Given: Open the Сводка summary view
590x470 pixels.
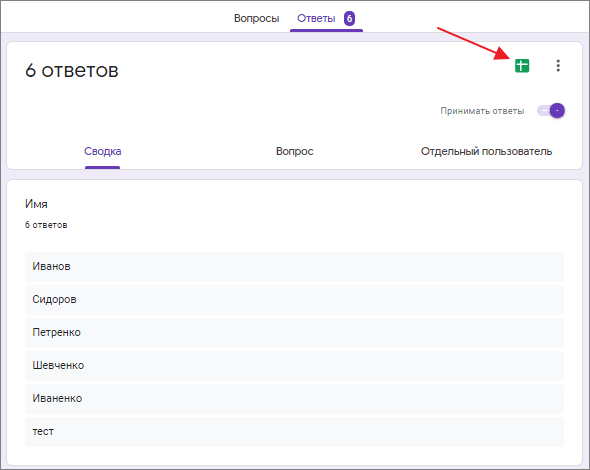Looking at the screenshot, I should click(x=102, y=151).
